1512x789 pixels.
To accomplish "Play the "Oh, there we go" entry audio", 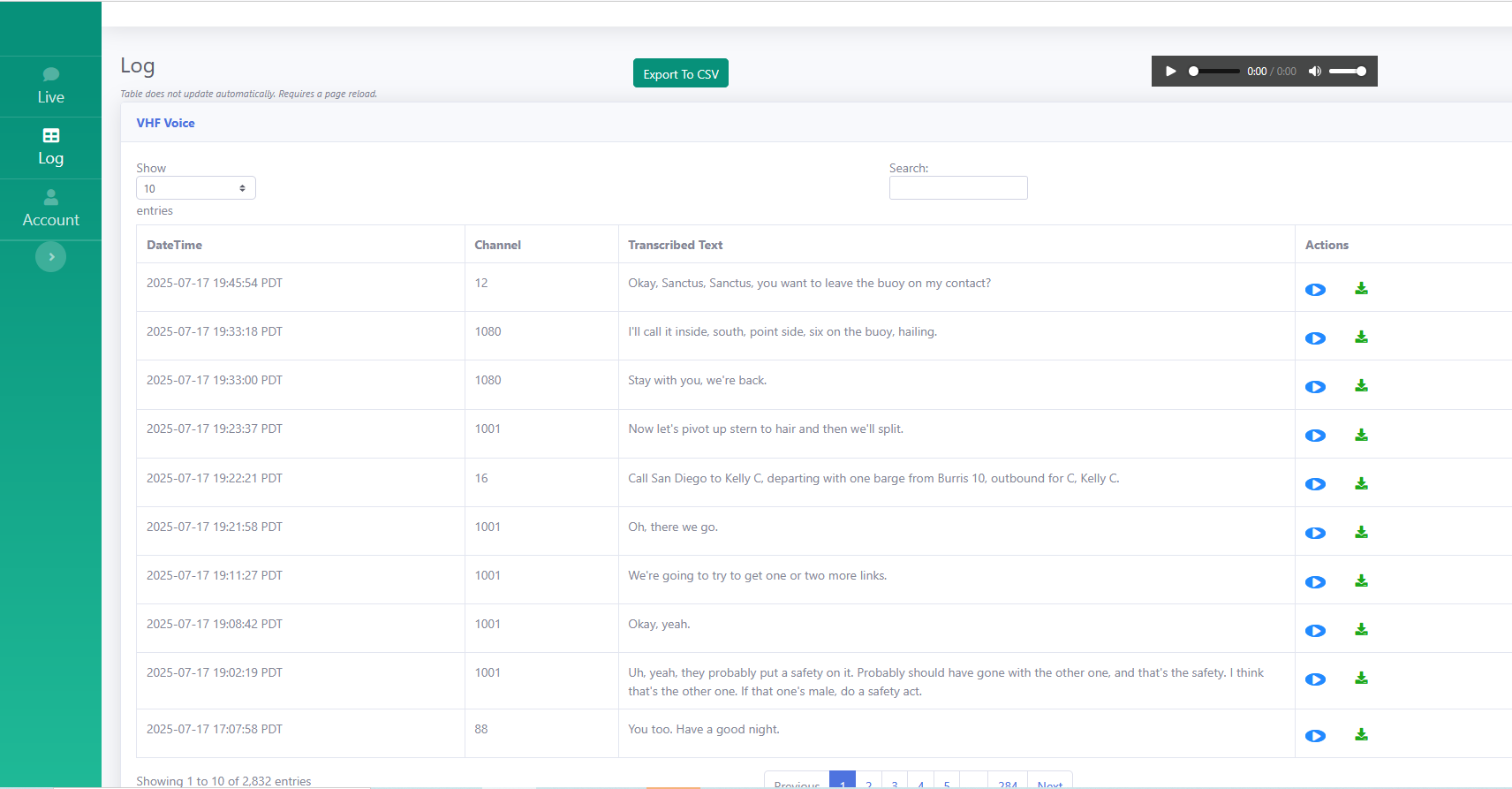I will (x=1315, y=533).
